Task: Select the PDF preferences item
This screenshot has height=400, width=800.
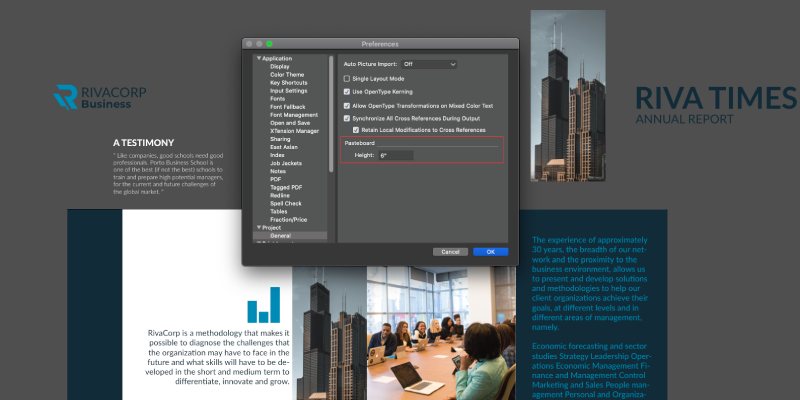Action: click(x=276, y=180)
